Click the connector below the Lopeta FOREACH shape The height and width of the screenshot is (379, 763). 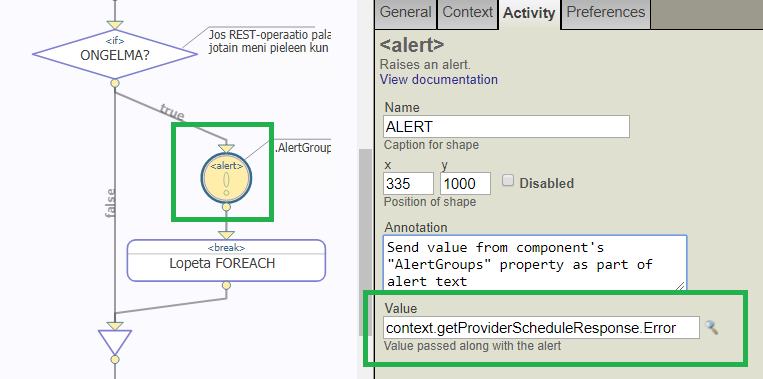[226, 286]
